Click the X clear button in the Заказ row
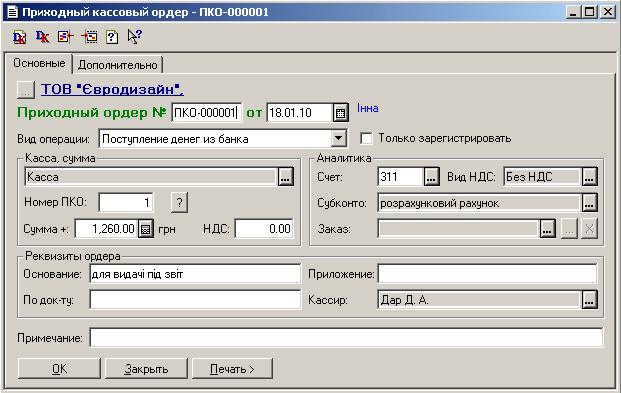 [589, 229]
